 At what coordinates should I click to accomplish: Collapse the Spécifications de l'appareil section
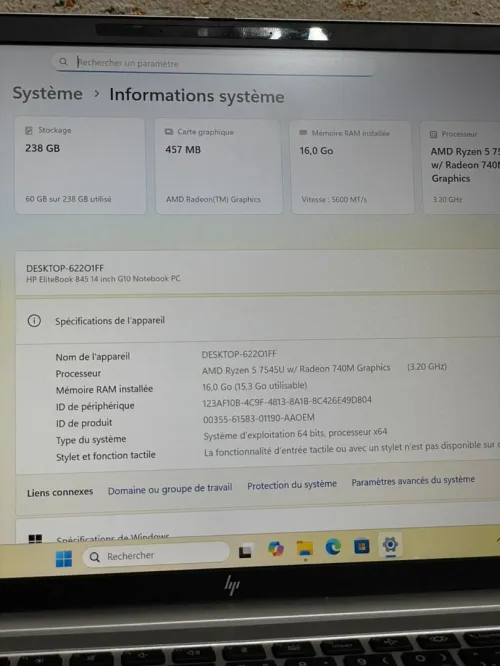click(x=257, y=319)
